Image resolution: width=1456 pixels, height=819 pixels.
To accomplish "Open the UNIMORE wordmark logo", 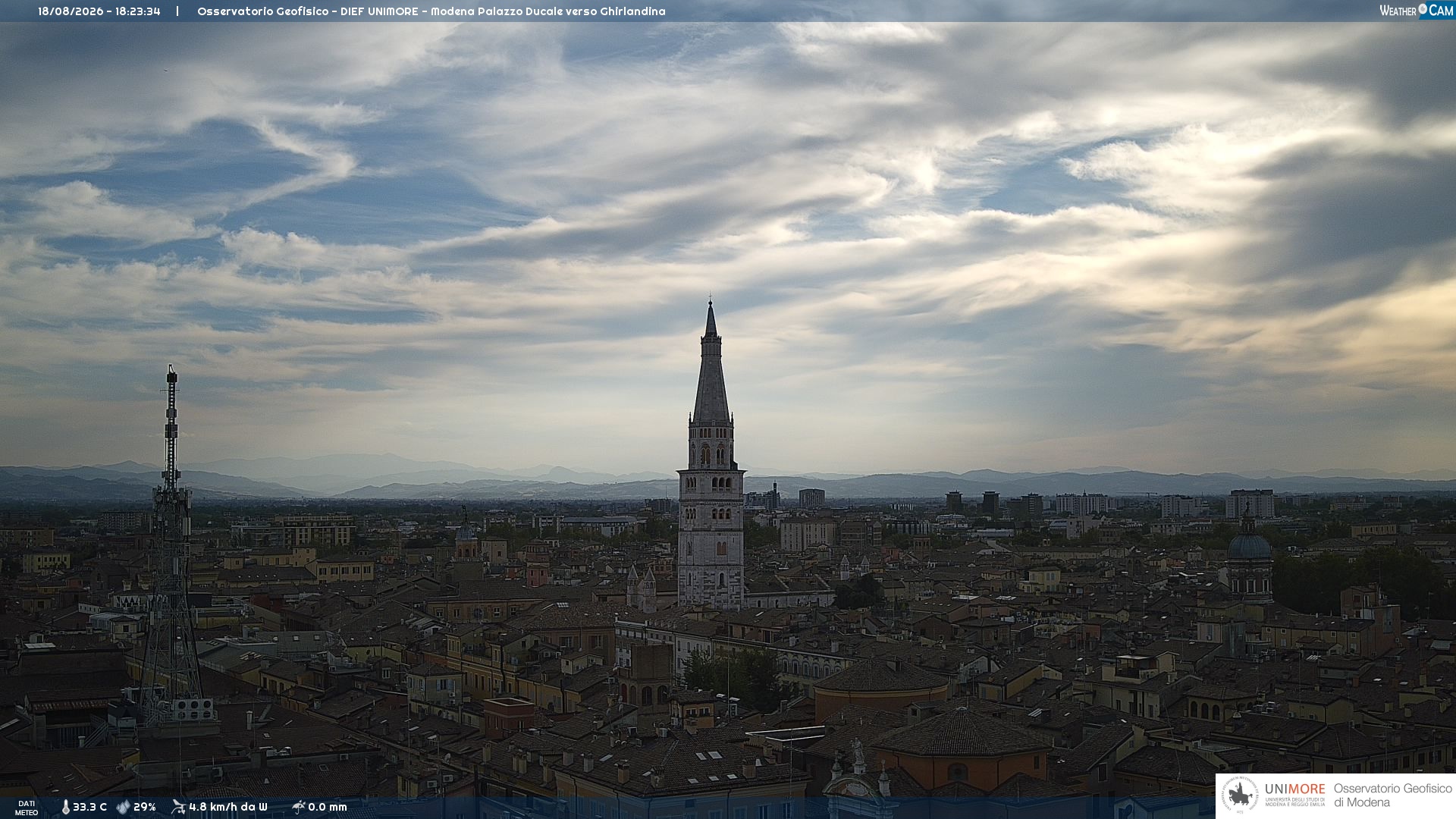I will tap(1294, 789).
